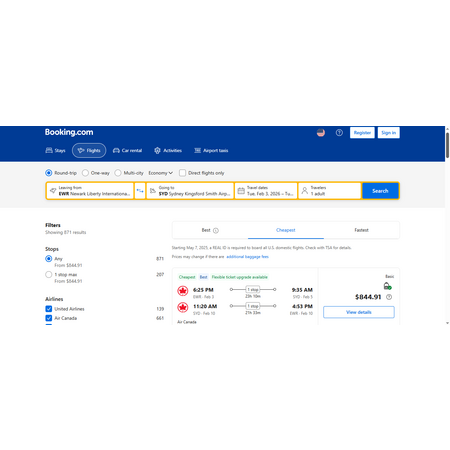Go to the Flights section
450x450 pixels.
point(89,150)
